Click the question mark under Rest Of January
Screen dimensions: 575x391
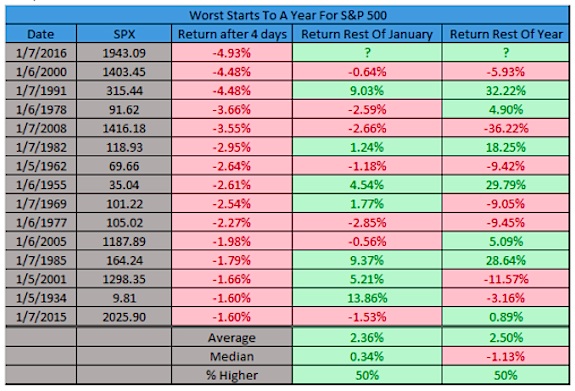click(367, 53)
